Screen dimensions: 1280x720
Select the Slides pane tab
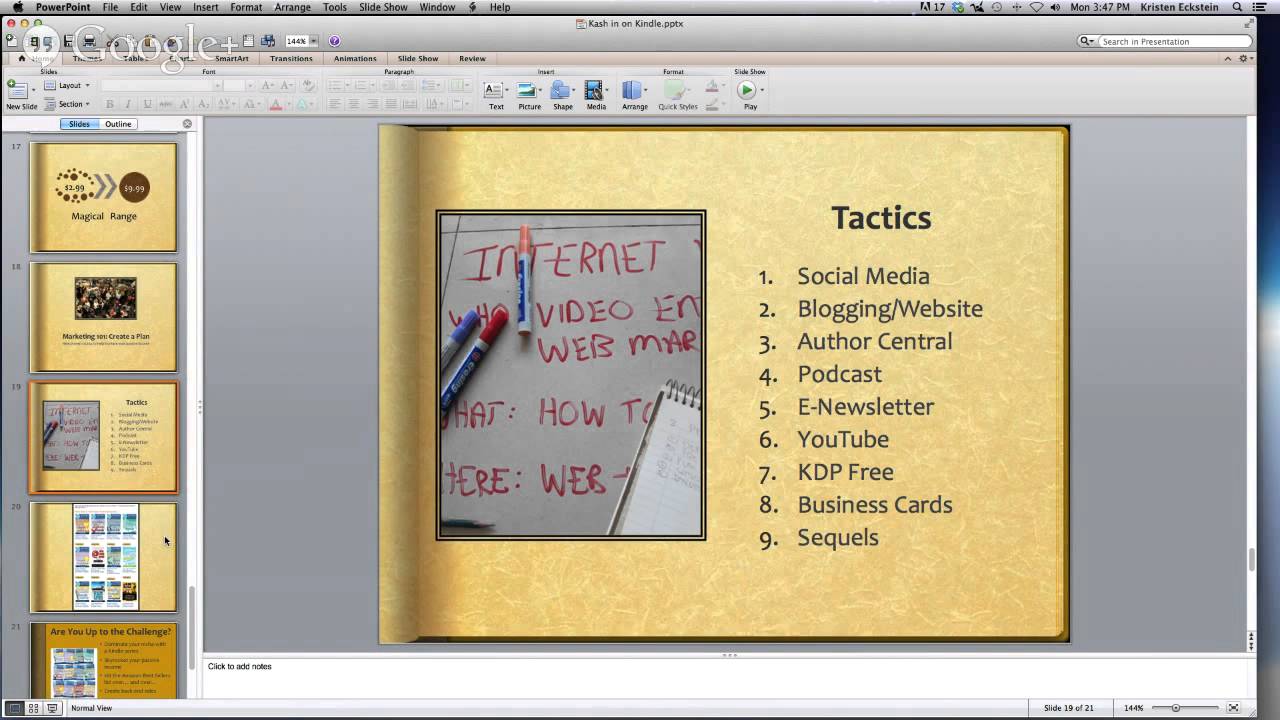pyautogui.click(x=79, y=124)
